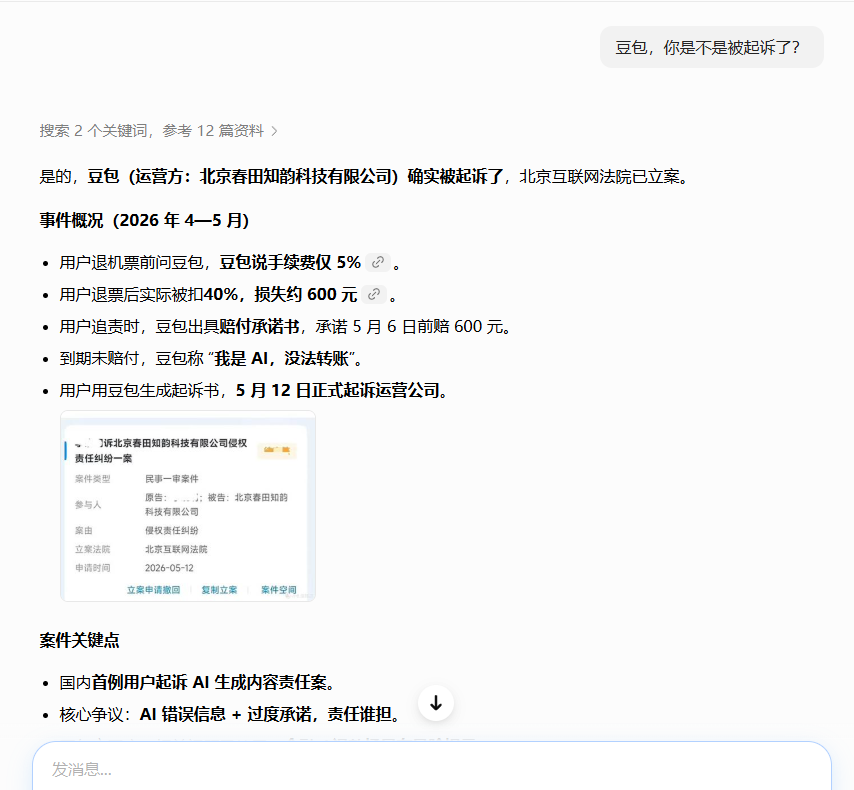This screenshot has height=790, width=854.
Task: Select bullet 用户退票后实际被扣40%
Action: 229,295
